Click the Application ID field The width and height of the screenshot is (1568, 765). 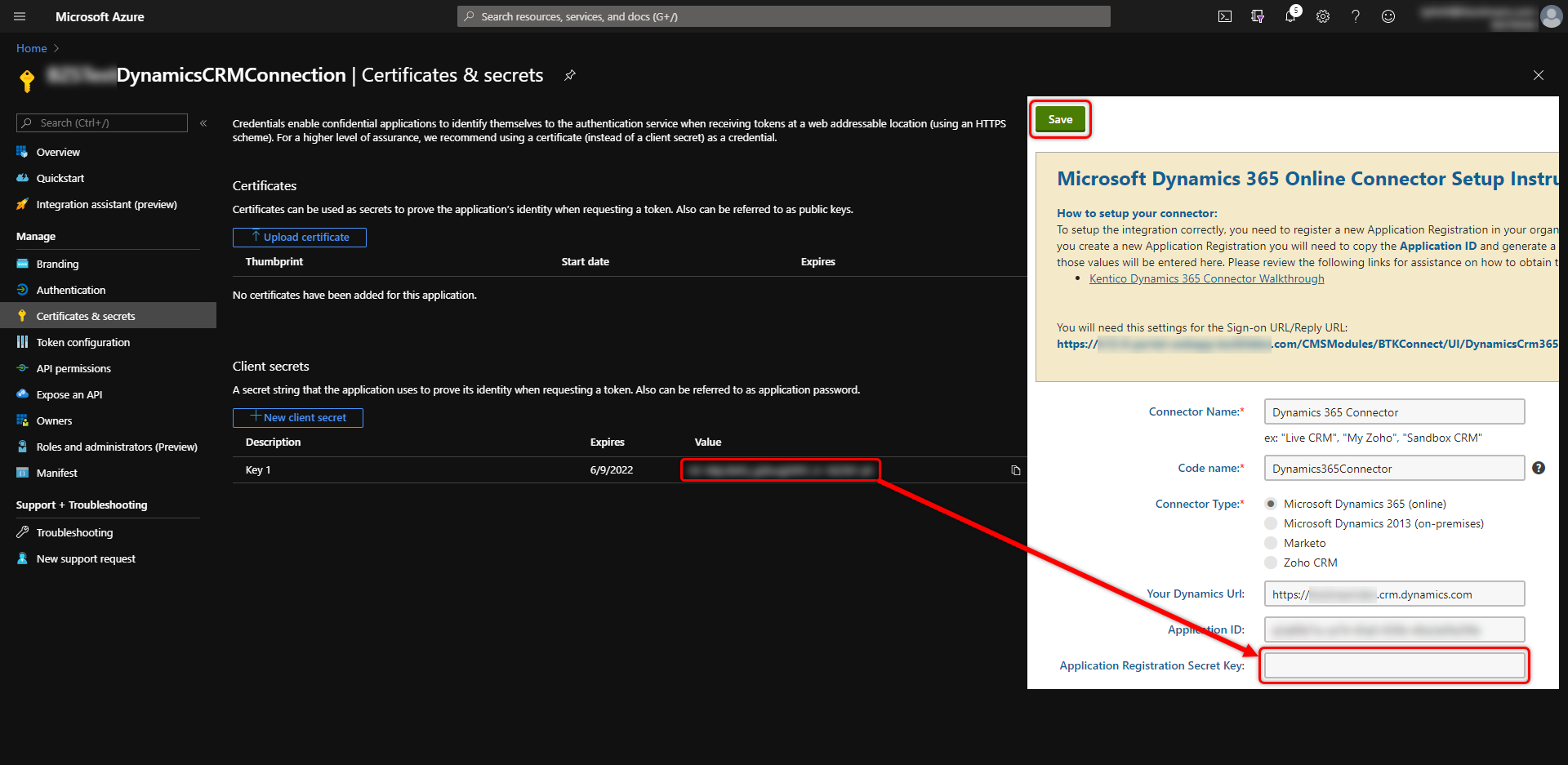point(1394,629)
